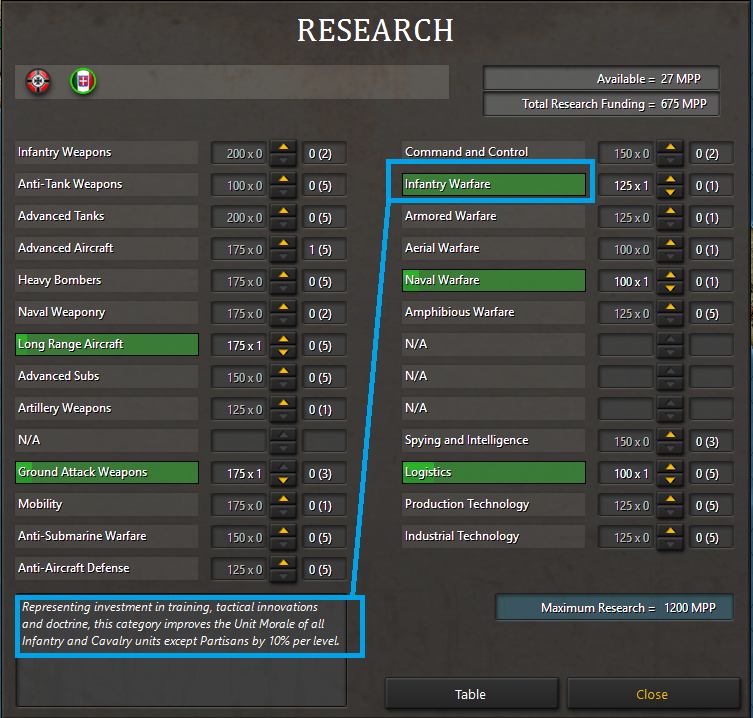753x718 pixels.
Task: Increase Command and Control research with up arrow
Action: click(670, 147)
